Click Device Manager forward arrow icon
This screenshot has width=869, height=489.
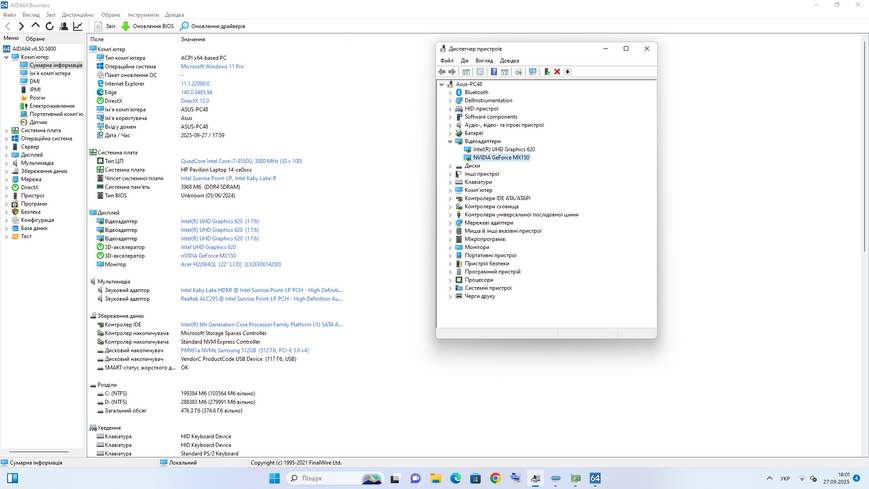452,72
